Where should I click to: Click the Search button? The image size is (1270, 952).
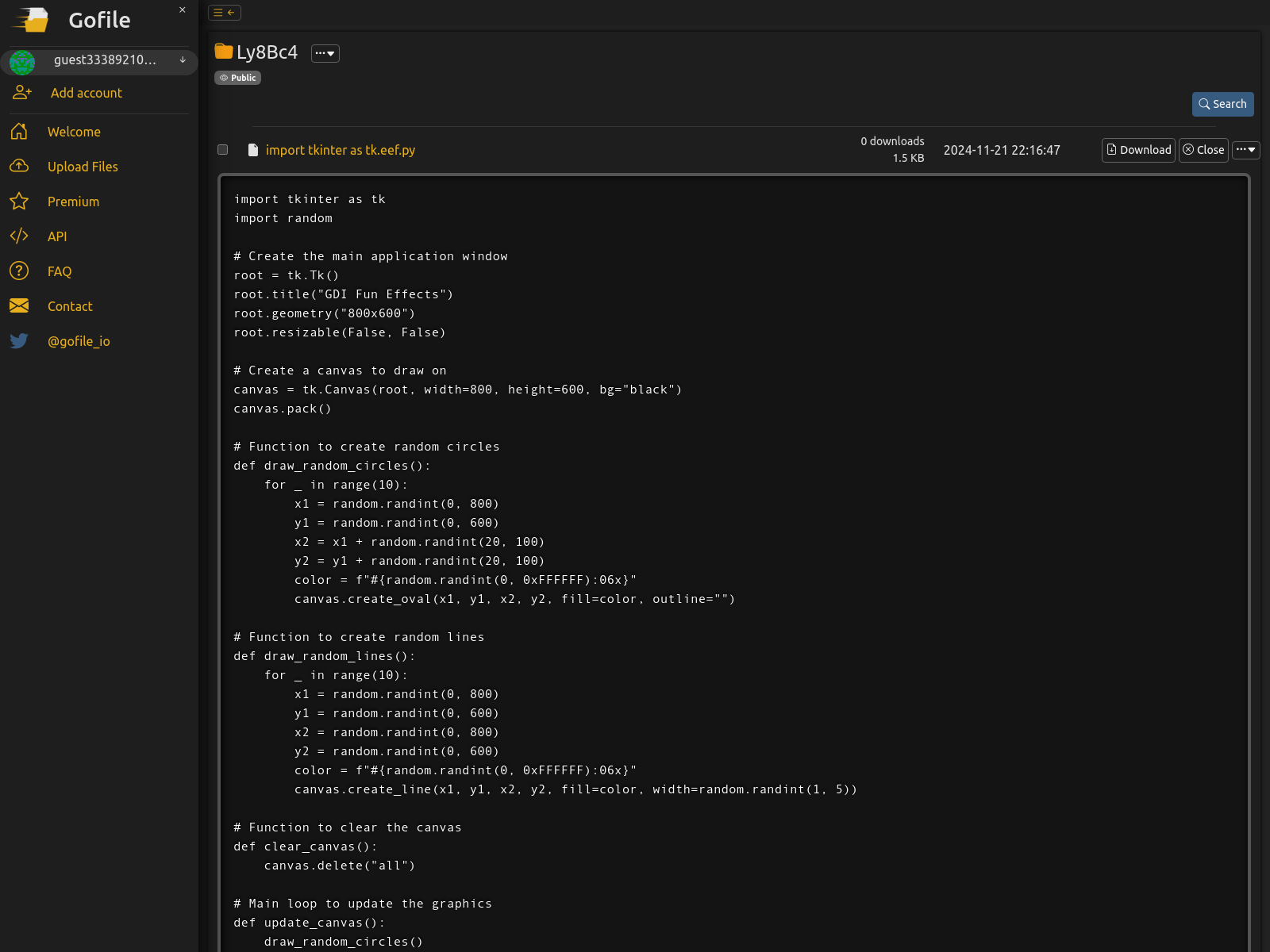(x=1223, y=104)
